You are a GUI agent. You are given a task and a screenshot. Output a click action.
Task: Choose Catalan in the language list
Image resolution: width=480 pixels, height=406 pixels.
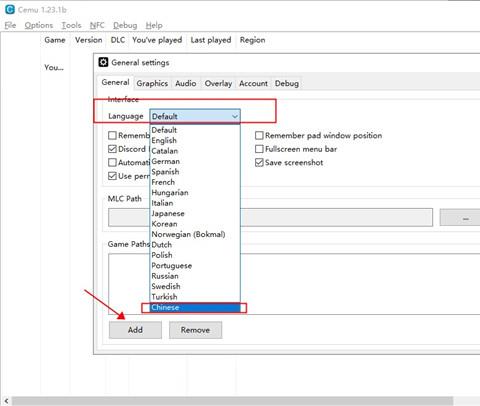point(195,151)
